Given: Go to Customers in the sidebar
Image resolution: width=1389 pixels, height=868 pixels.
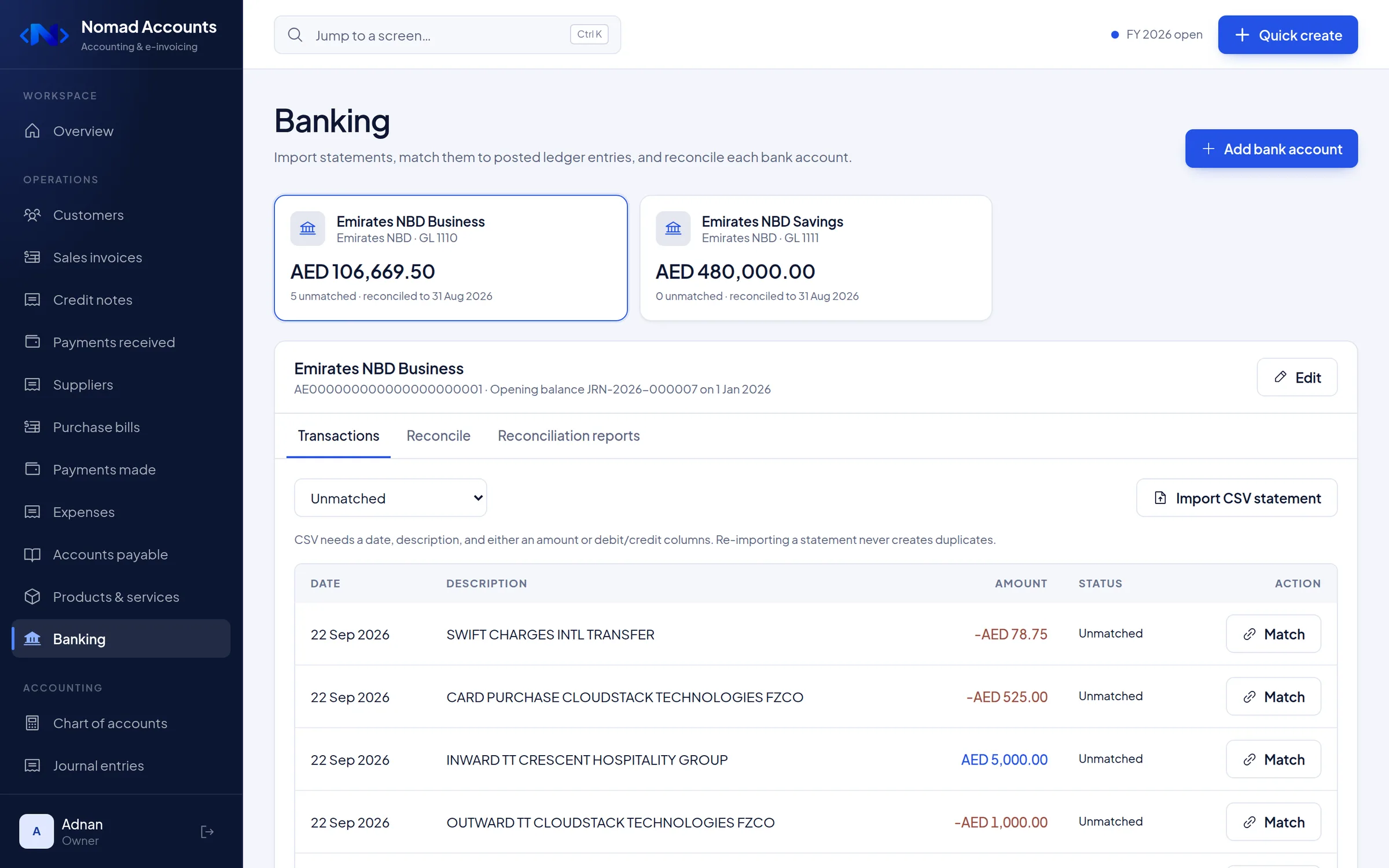Looking at the screenshot, I should [x=121, y=215].
